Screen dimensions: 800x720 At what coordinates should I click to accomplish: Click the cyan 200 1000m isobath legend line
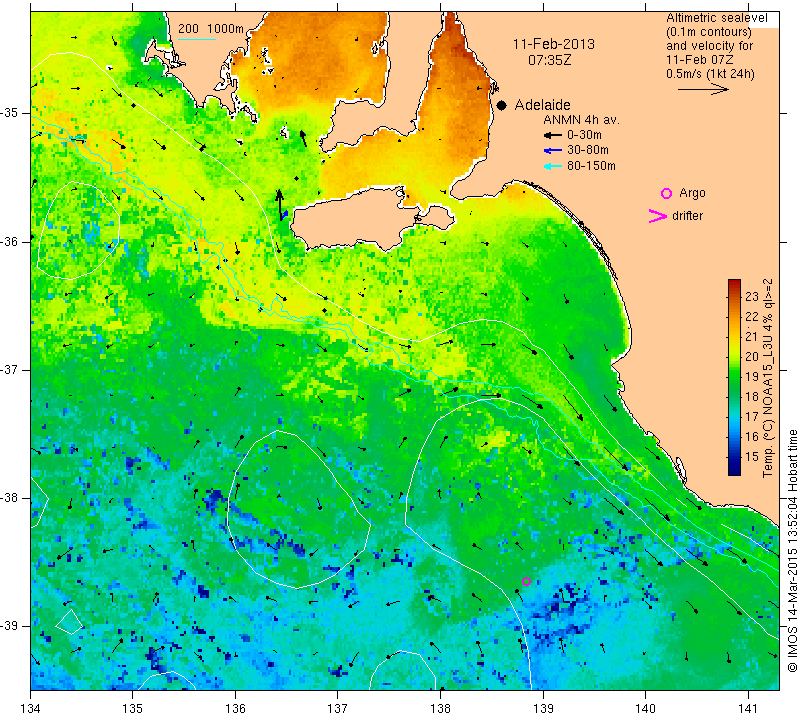197,39
